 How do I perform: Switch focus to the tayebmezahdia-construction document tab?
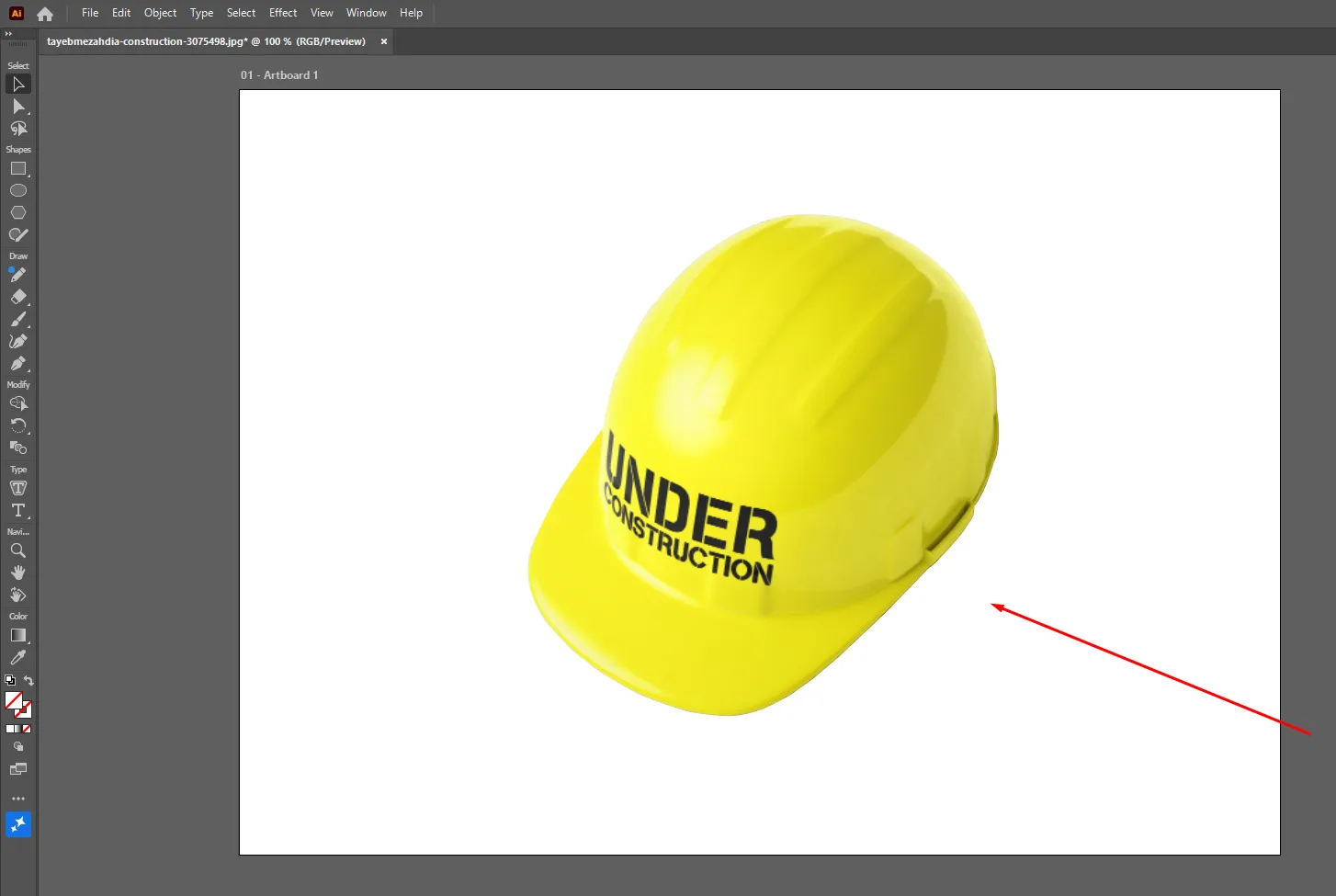[207, 41]
